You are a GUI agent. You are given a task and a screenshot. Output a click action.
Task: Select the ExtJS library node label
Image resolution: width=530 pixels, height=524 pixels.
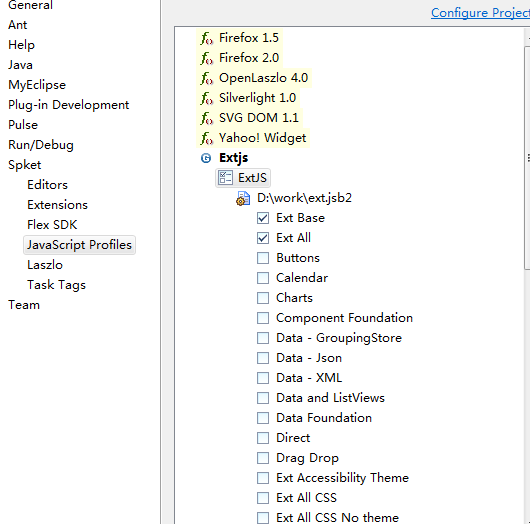pyautogui.click(x=252, y=178)
